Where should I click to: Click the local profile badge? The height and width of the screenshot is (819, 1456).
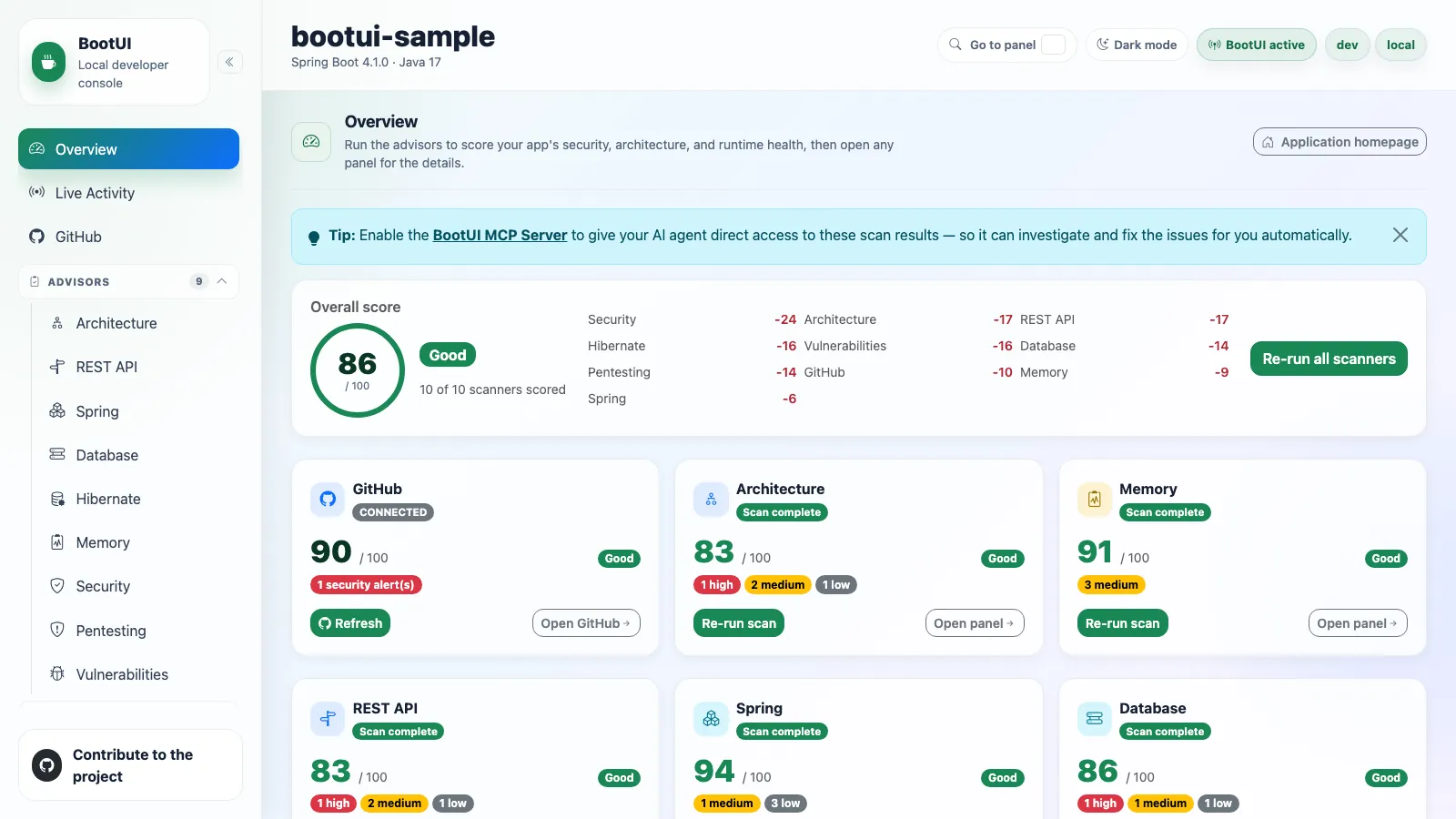tap(1400, 45)
